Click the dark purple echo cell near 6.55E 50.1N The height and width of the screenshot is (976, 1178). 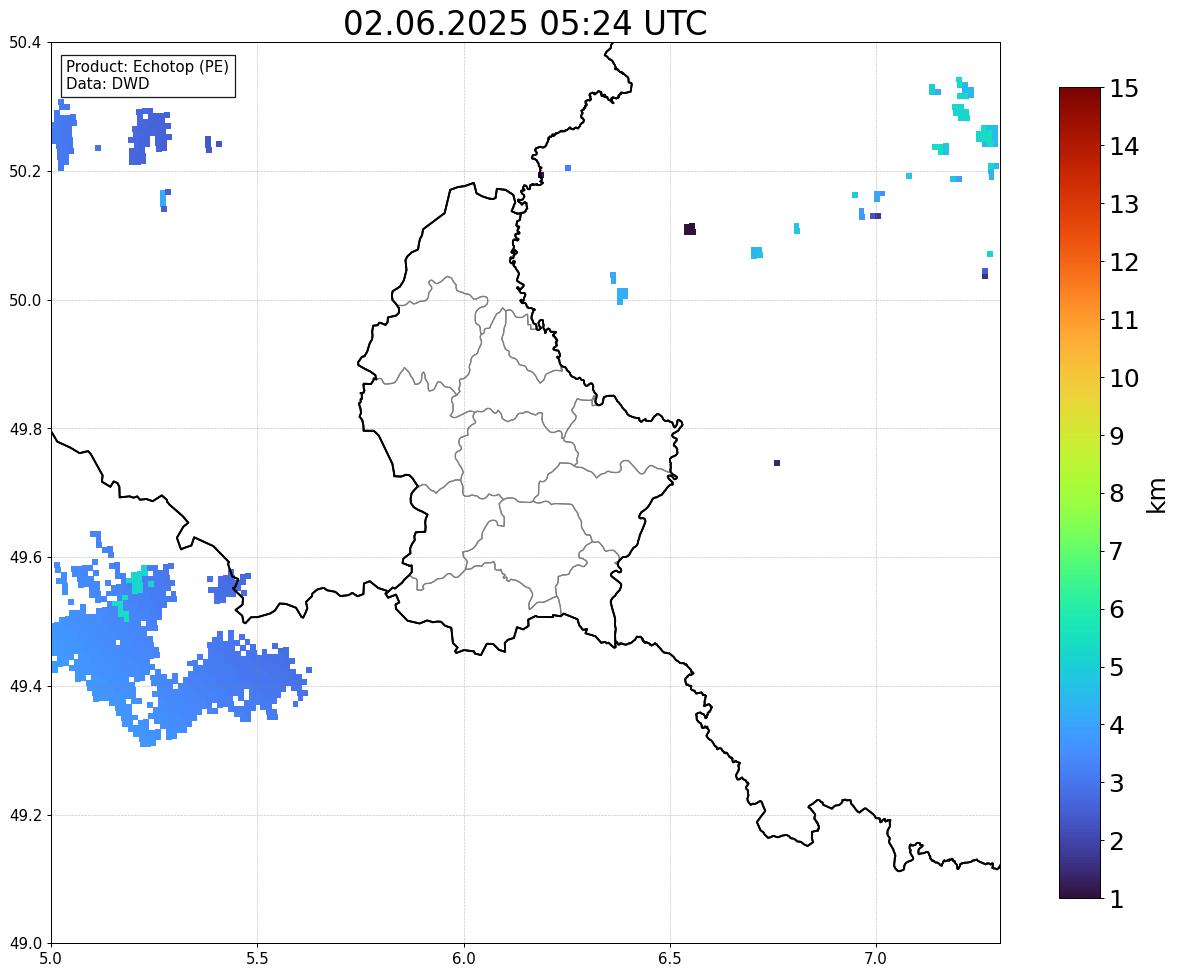[690, 229]
